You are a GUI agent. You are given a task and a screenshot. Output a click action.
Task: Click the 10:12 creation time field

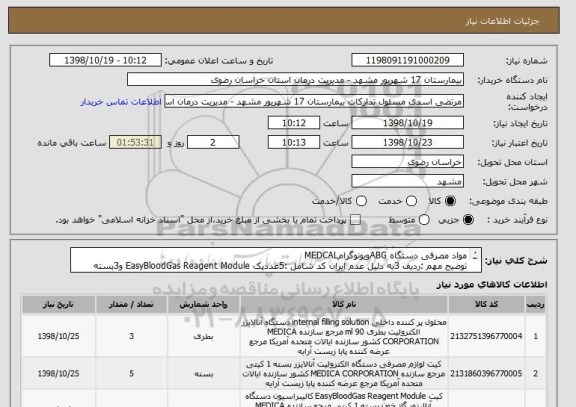[x=294, y=123]
